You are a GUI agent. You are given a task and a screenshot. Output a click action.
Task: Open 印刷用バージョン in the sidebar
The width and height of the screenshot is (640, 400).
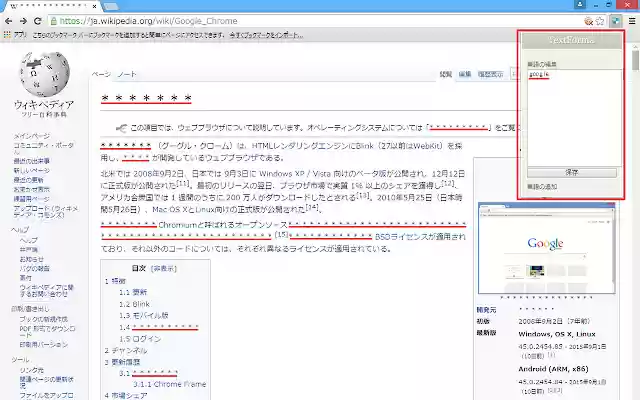pyautogui.click(x=43, y=344)
